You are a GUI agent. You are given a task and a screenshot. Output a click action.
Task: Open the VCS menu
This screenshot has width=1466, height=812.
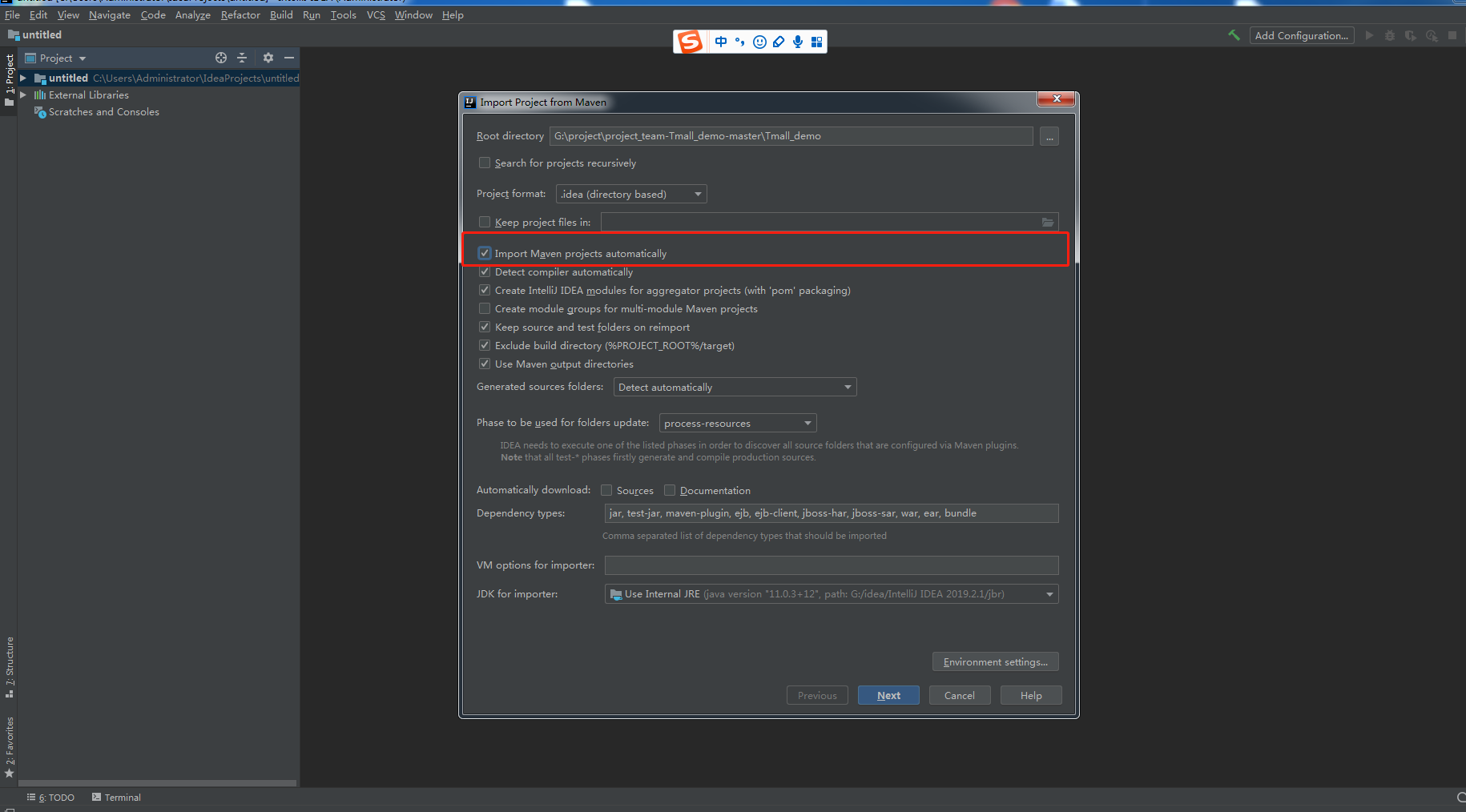point(376,14)
